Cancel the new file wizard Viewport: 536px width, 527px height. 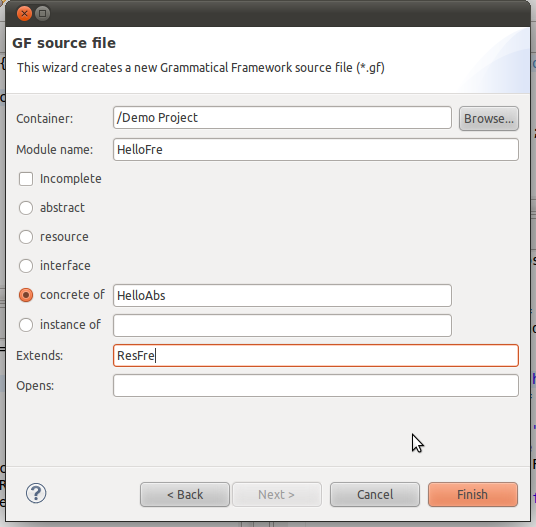[375, 495]
